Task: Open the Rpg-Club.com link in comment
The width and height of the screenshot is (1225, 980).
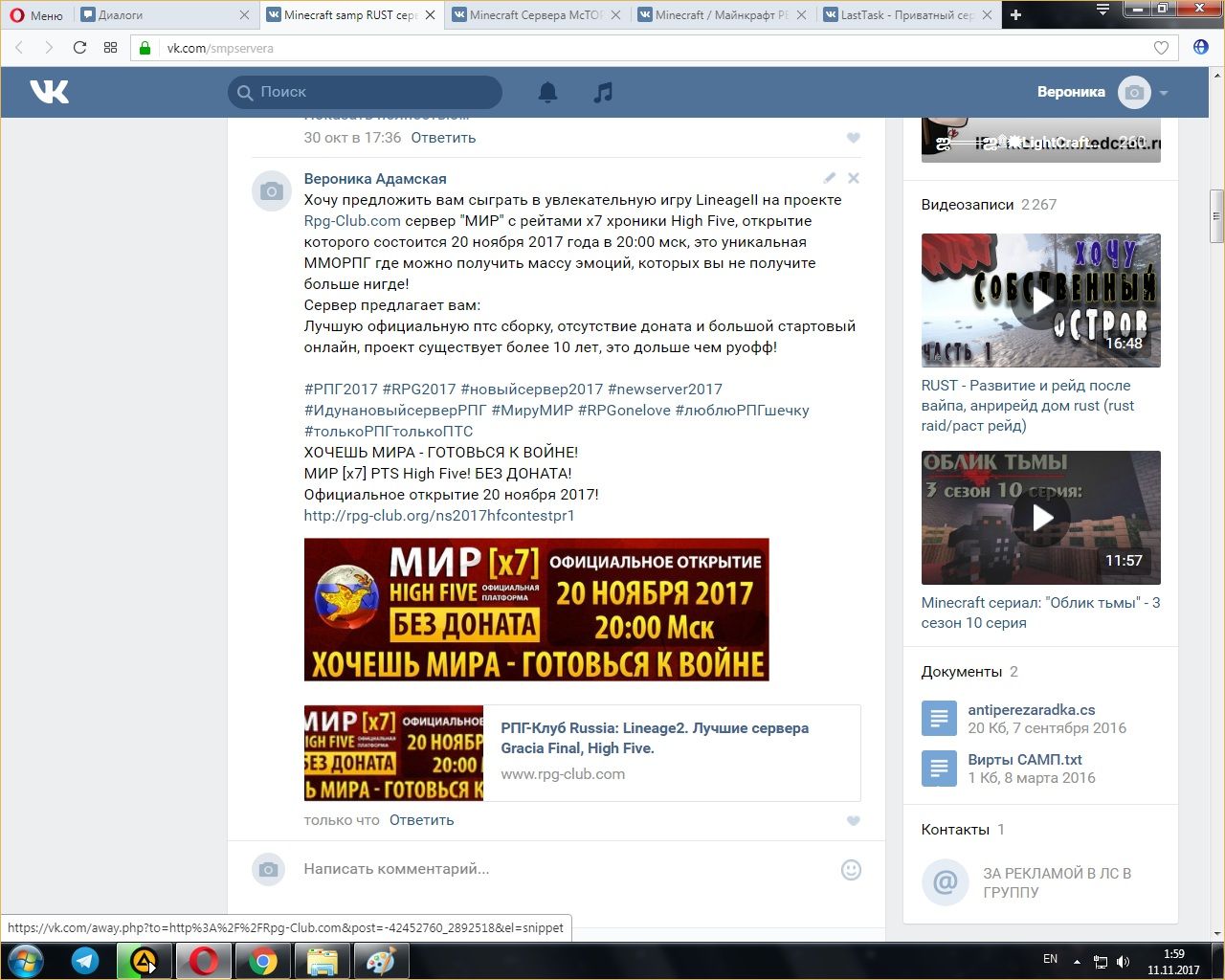Action: coord(352,221)
